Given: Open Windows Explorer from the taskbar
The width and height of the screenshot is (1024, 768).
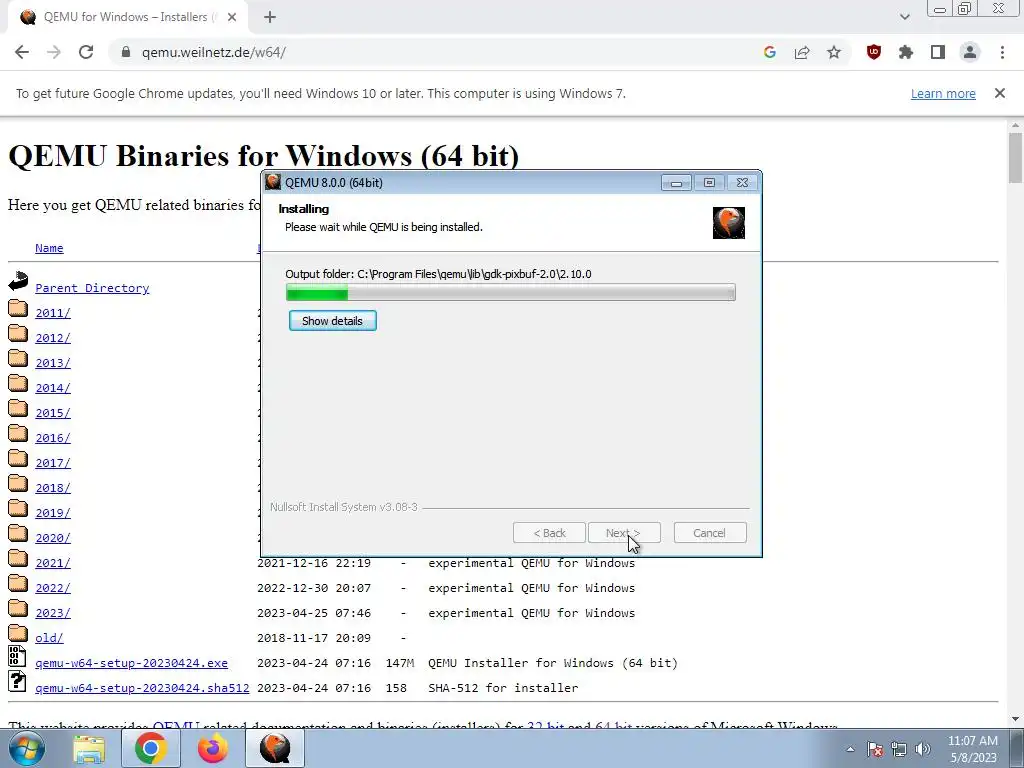Looking at the screenshot, I should tap(89, 749).
